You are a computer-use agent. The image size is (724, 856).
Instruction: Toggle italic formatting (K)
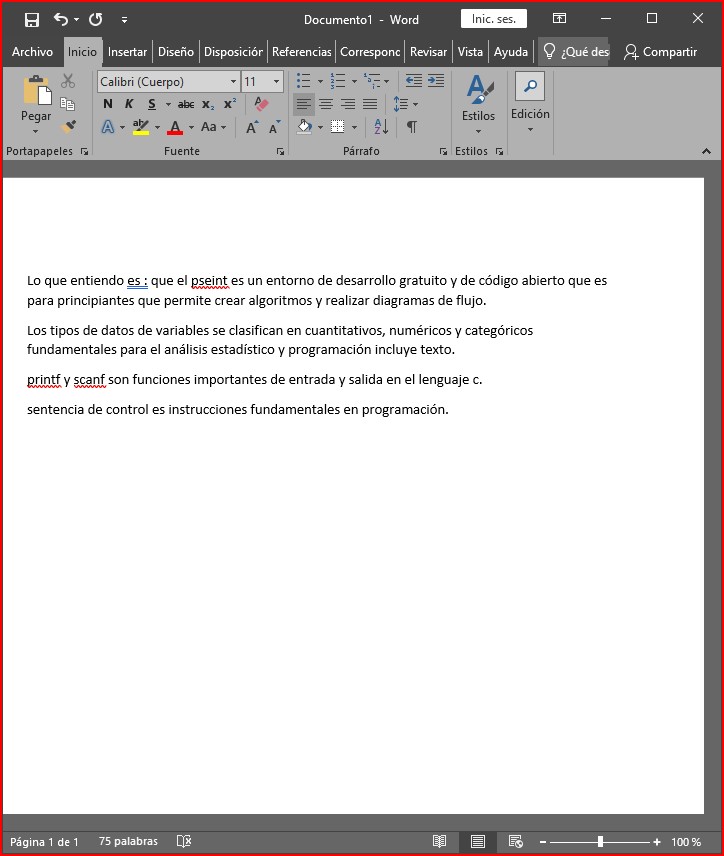(x=129, y=104)
